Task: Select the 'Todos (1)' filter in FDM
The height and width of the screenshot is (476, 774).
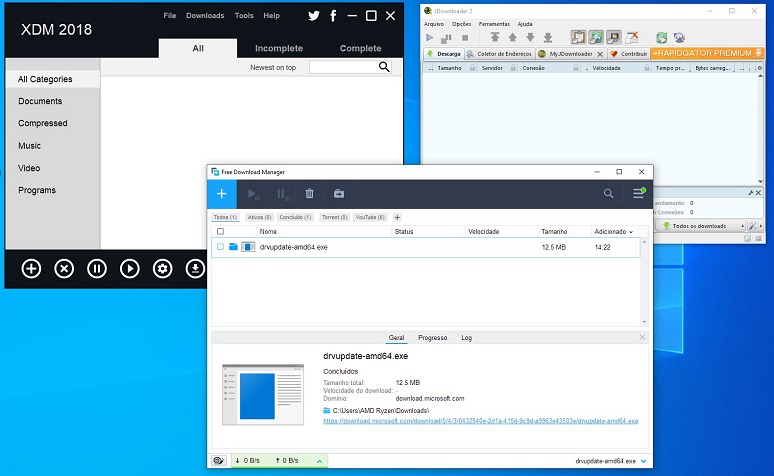Action: tap(225, 217)
